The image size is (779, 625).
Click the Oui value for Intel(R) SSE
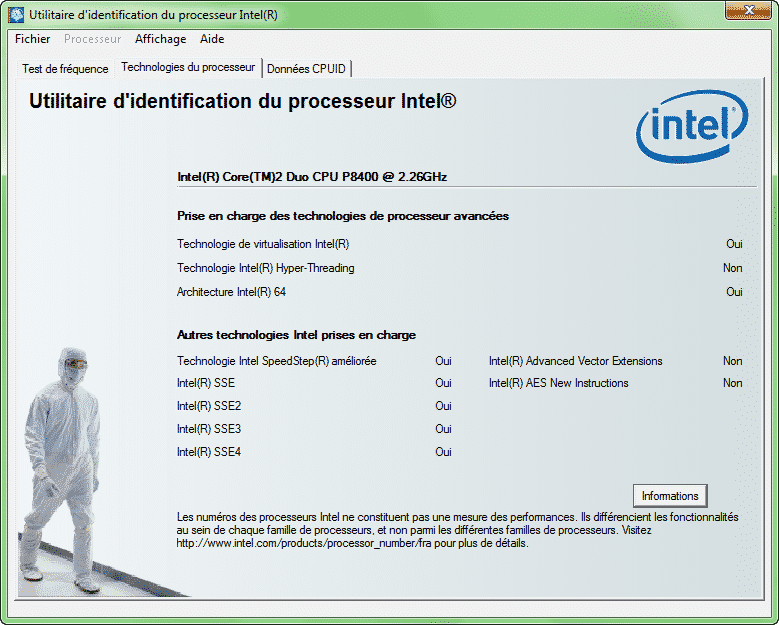coord(443,383)
